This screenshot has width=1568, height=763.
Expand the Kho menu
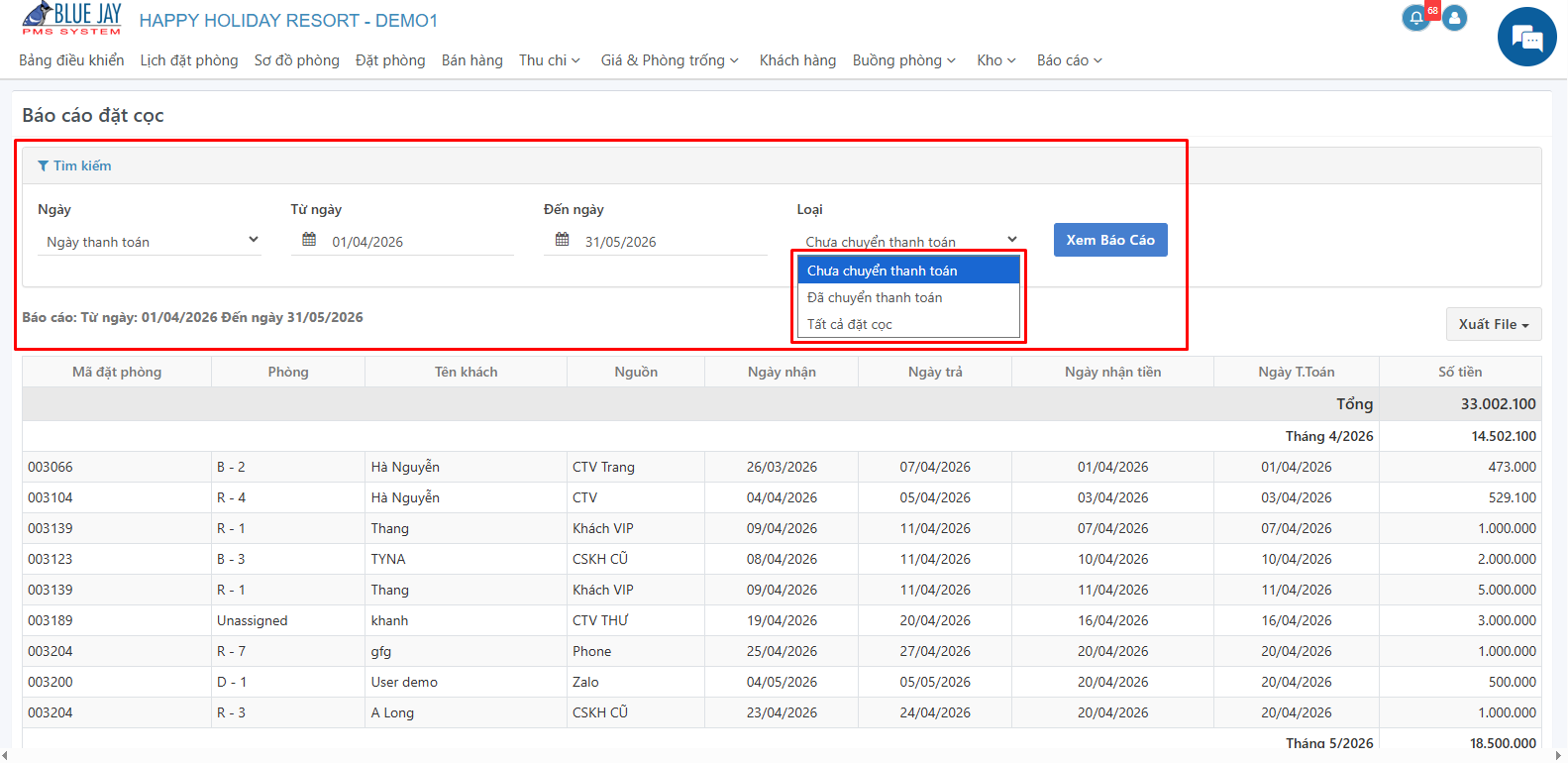coord(996,60)
